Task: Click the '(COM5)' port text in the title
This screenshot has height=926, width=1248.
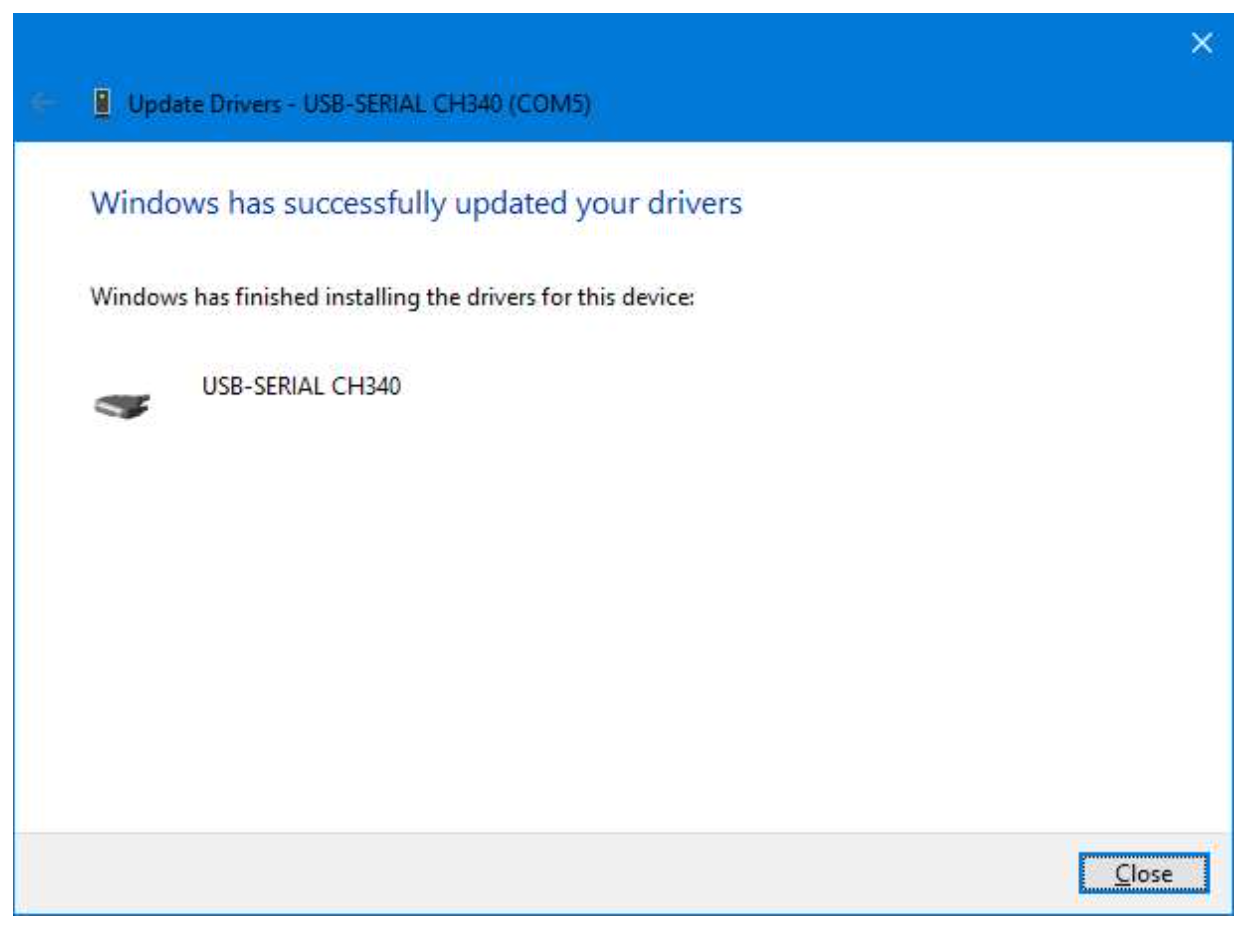Action: coord(548,104)
